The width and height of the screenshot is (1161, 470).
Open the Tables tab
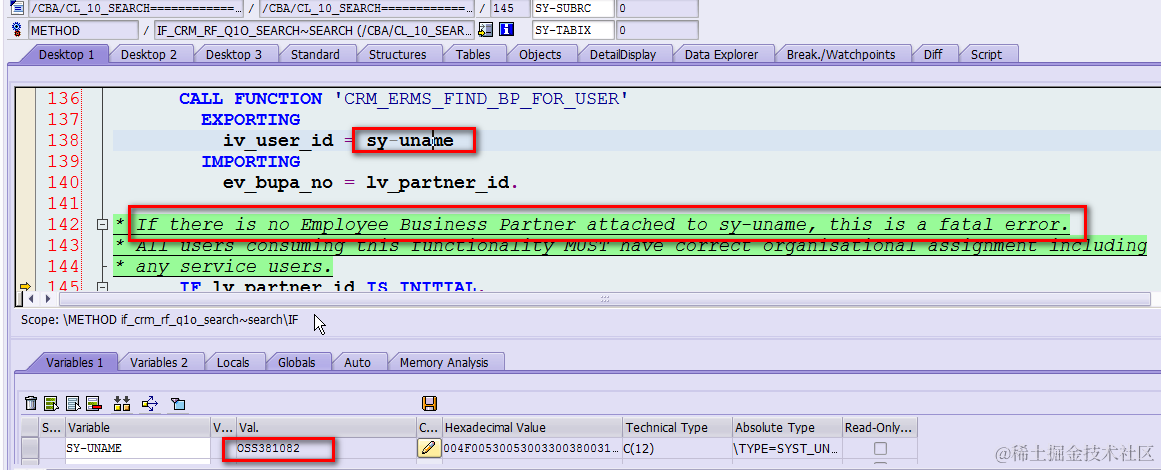pos(473,54)
